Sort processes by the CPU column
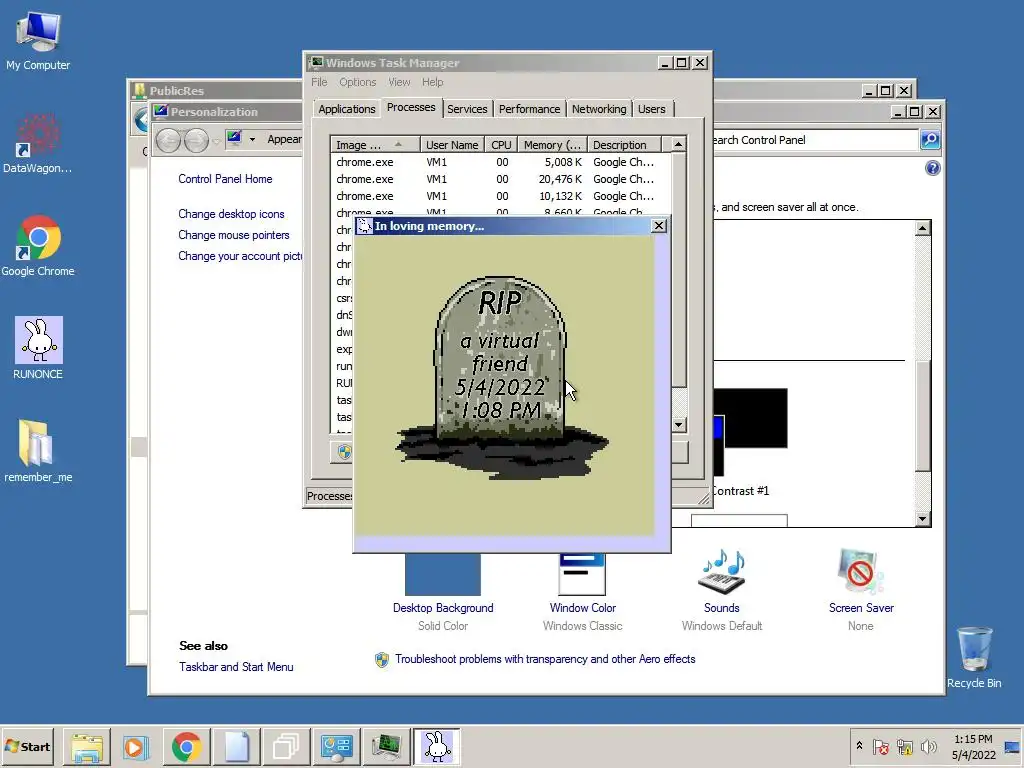This screenshot has height=768, width=1024. 502,145
